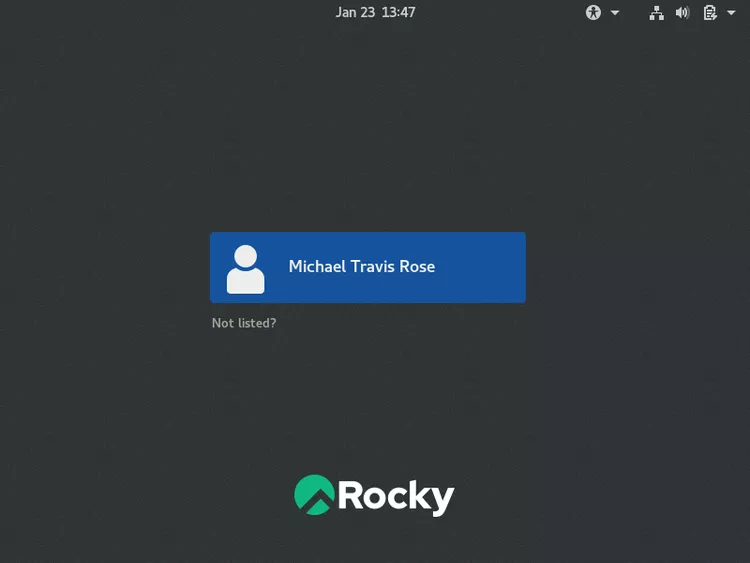The height and width of the screenshot is (563, 750).
Task: Click the user avatar icon for Michael Travis Rose
Action: click(x=245, y=269)
